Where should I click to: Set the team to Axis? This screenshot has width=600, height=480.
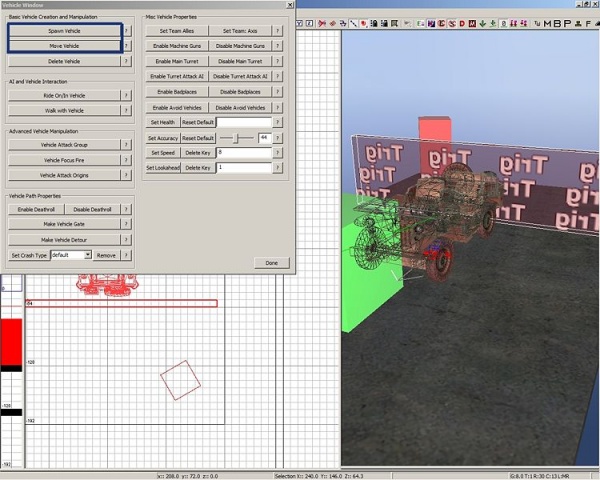pyautogui.click(x=240, y=31)
